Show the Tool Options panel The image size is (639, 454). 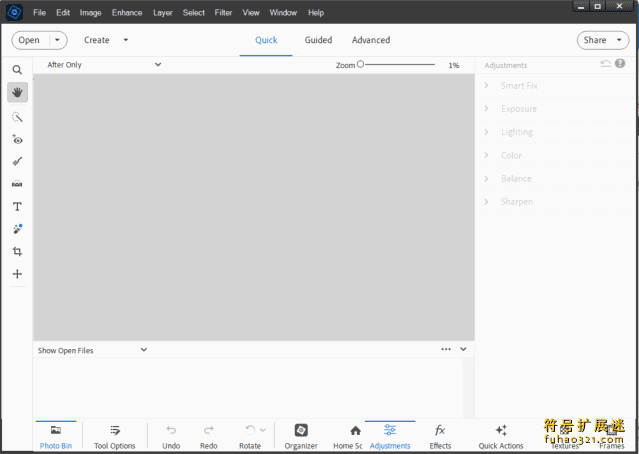(115, 436)
